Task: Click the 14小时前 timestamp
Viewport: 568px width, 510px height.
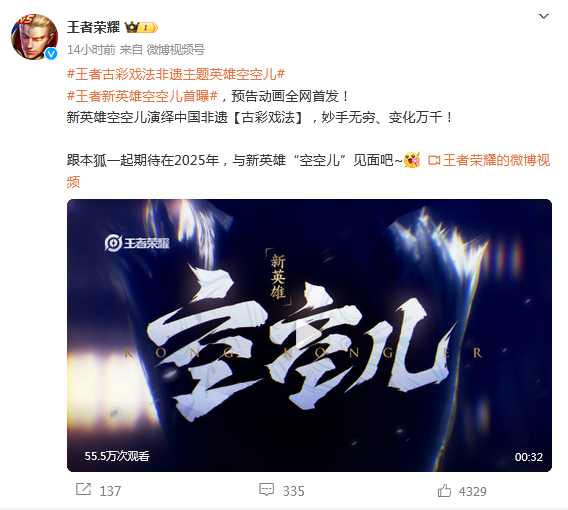Action: (x=91, y=50)
